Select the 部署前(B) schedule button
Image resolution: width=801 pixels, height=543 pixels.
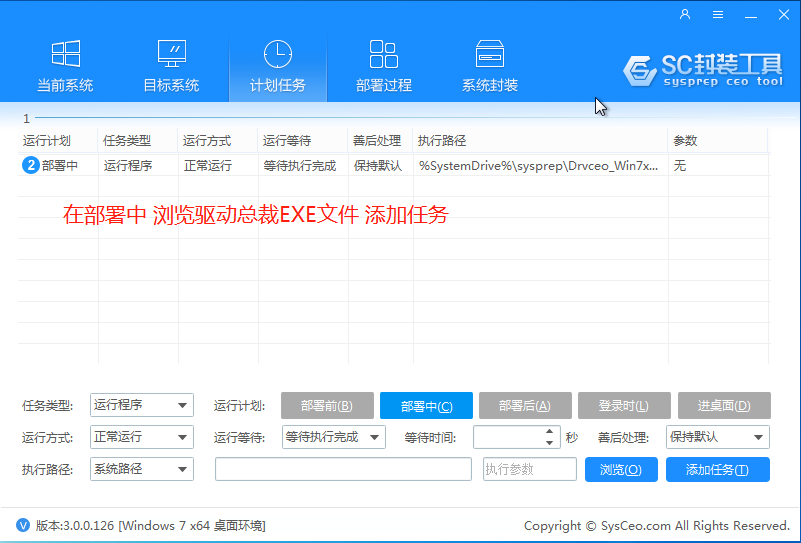click(x=327, y=406)
